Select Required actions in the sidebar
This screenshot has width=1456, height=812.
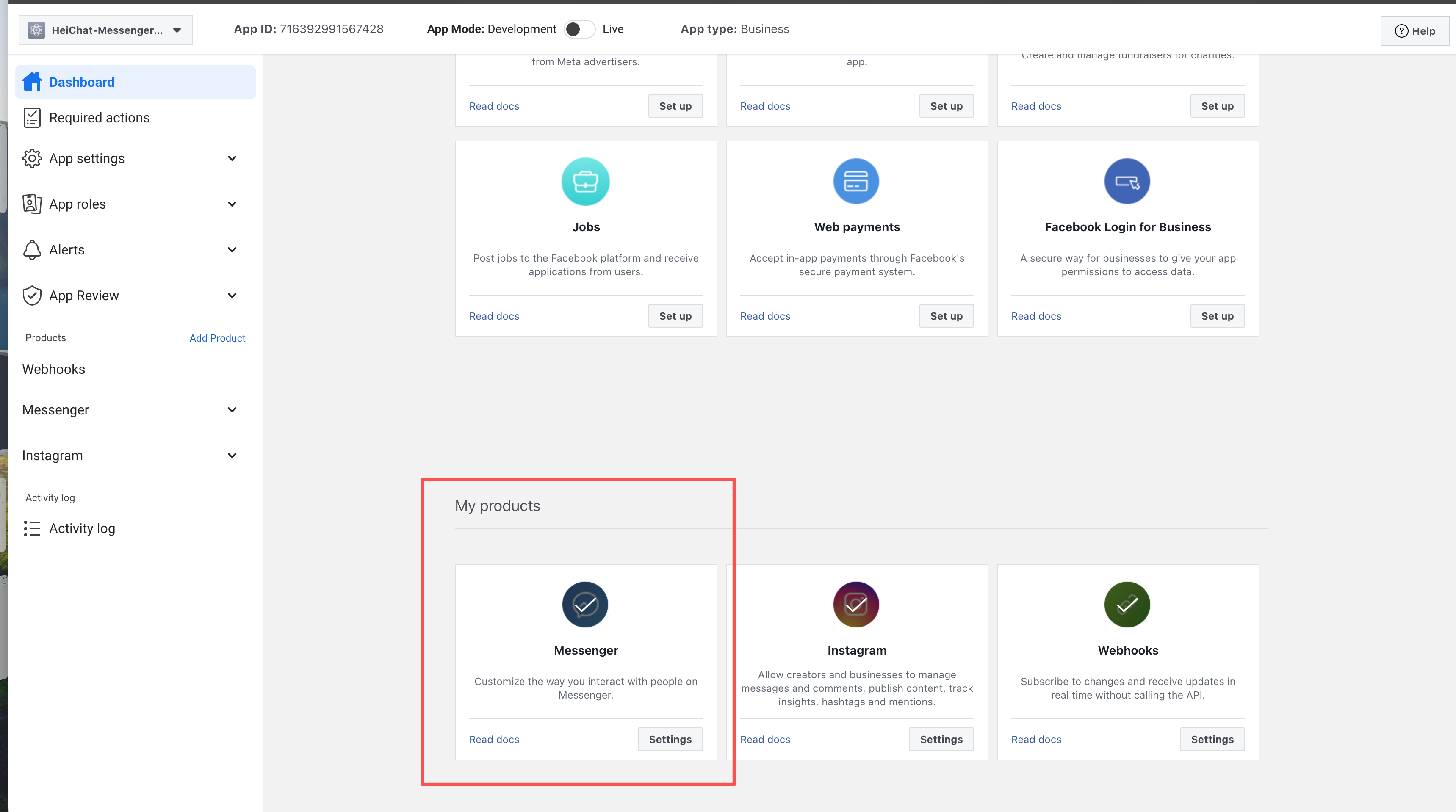point(100,118)
